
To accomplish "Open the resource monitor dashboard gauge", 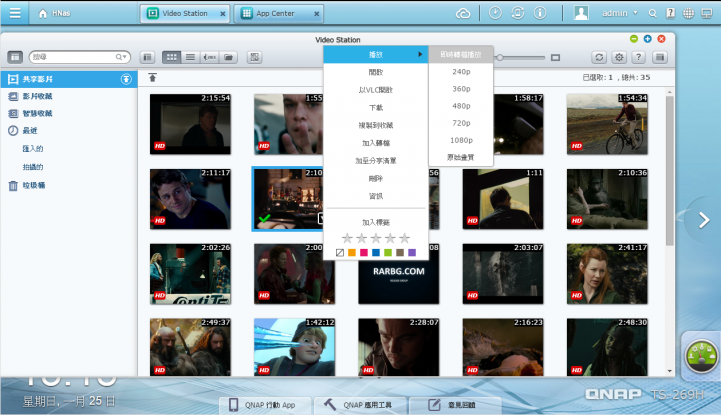I will pos(701,357).
